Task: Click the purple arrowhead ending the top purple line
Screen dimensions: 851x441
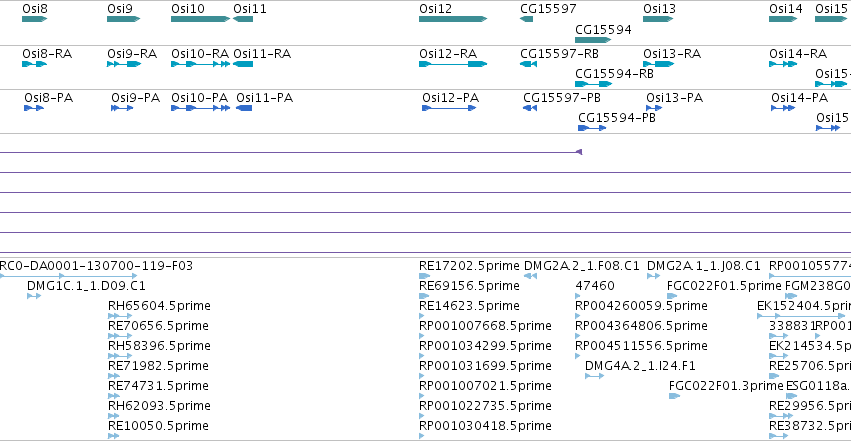Action: click(x=579, y=152)
